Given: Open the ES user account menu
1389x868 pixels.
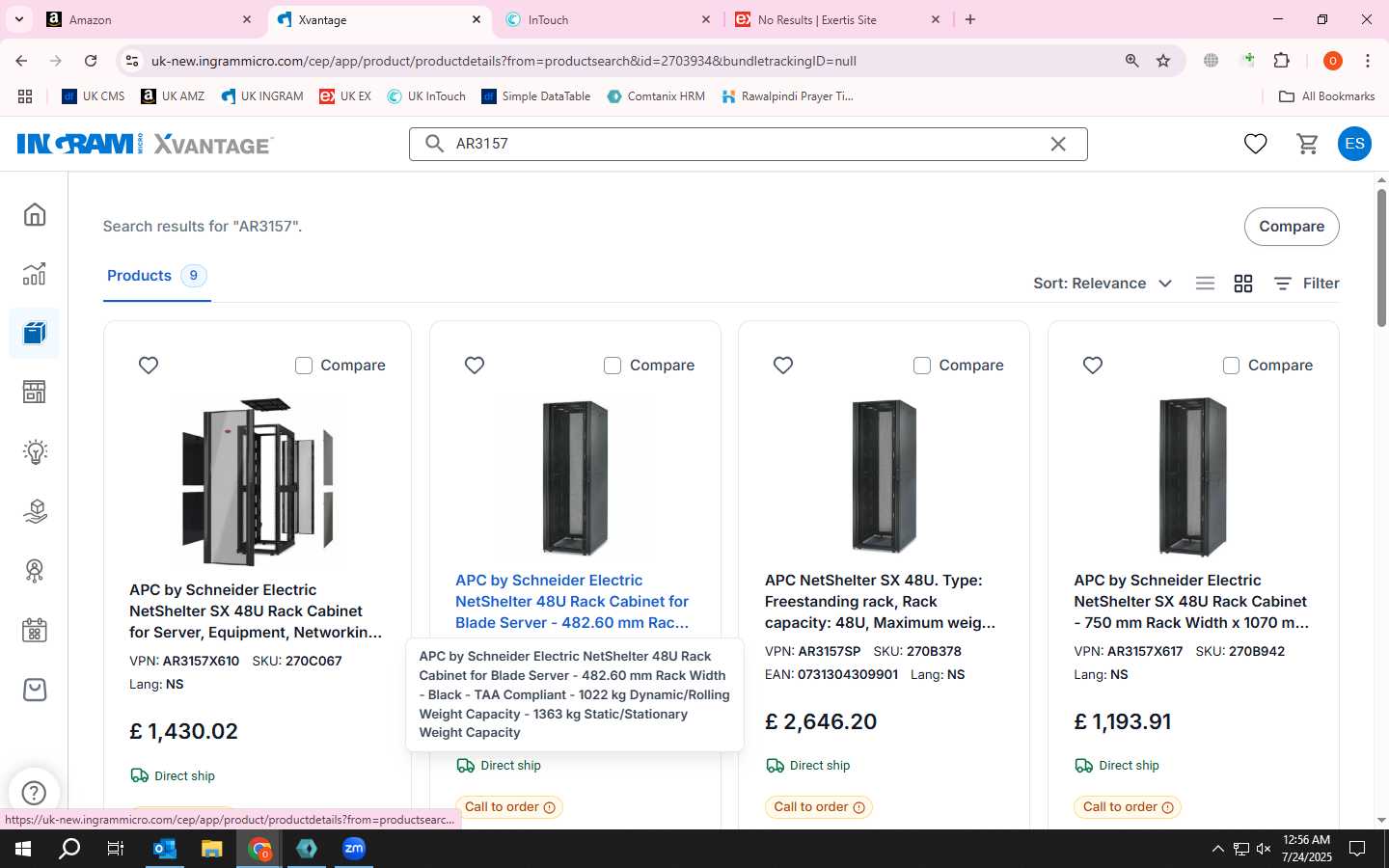Looking at the screenshot, I should 1354,144.
